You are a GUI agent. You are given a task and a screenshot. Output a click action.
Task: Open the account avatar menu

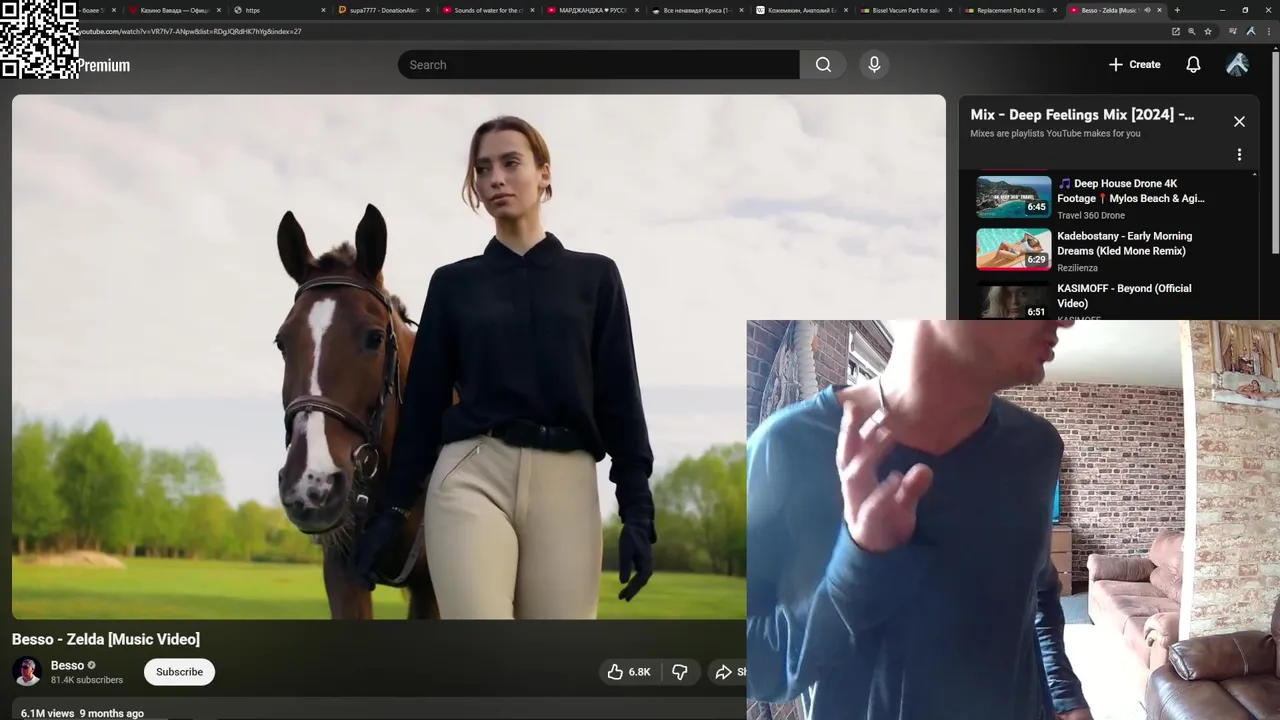click(1237, 65)
